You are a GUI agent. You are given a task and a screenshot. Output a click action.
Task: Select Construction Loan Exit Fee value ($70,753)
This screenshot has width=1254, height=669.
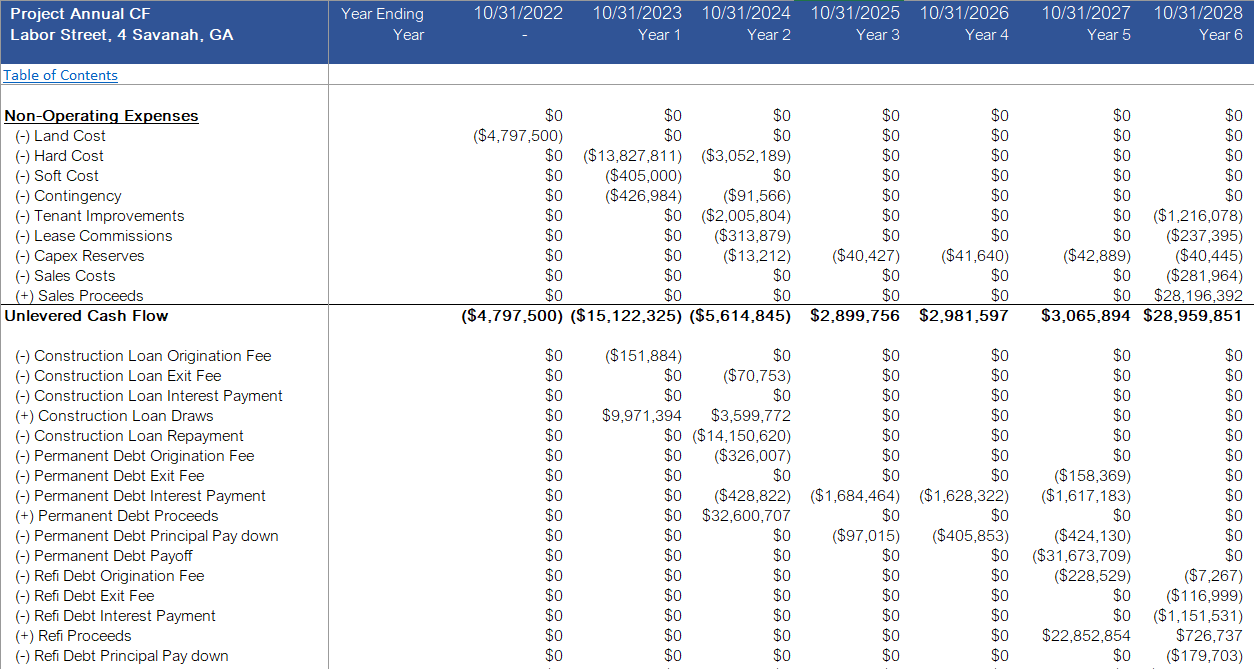757,376
